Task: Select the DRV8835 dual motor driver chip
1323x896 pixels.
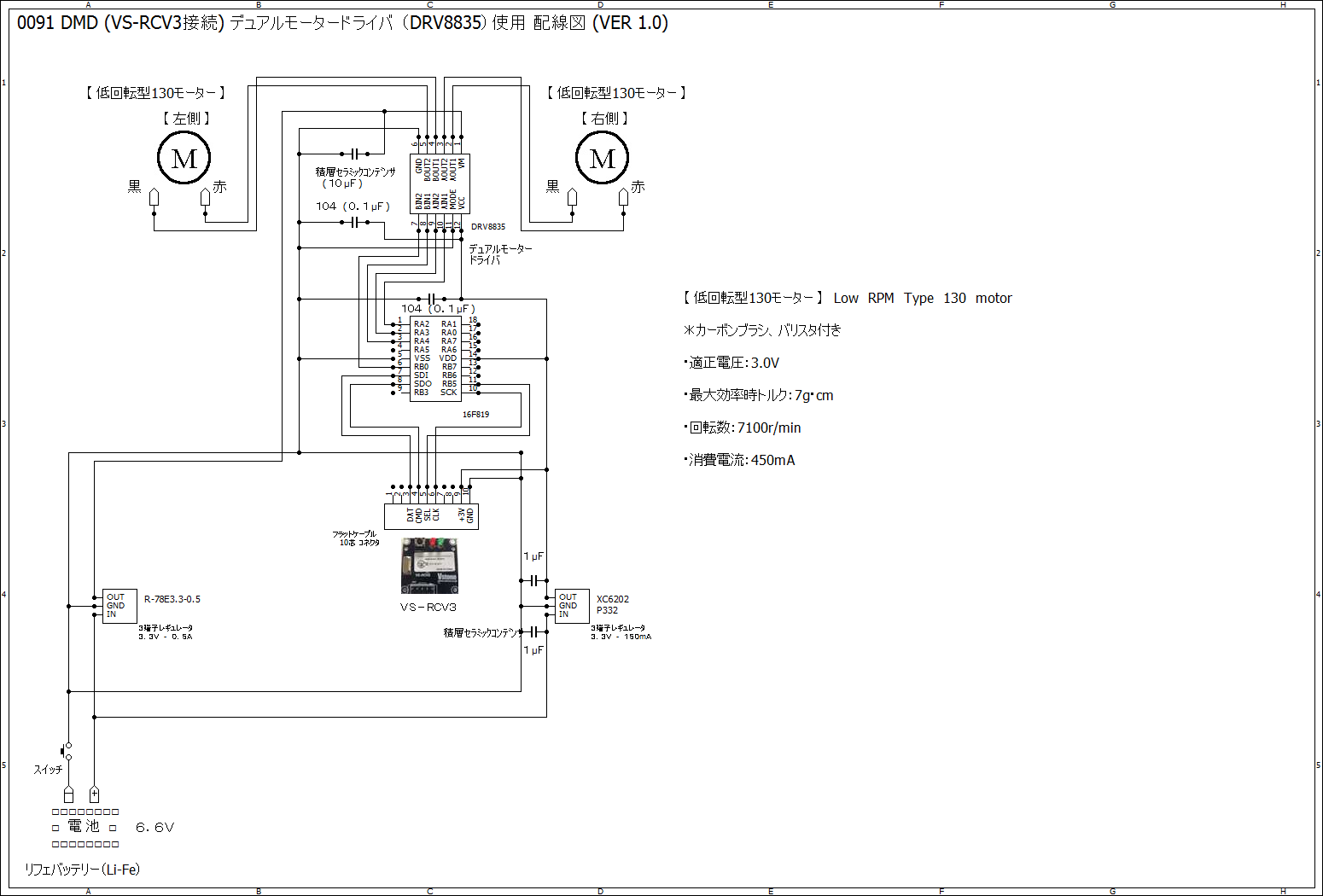Action: (x=440, y=183)
